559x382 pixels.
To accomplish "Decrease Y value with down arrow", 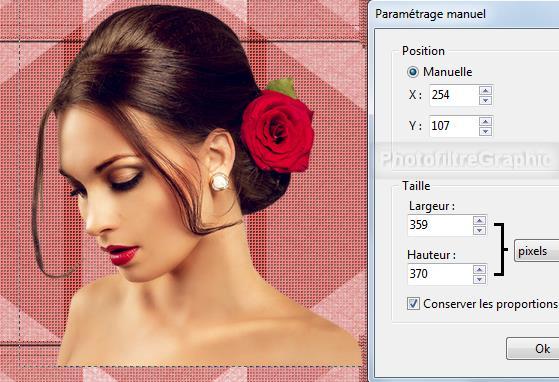I will point(486,131).
